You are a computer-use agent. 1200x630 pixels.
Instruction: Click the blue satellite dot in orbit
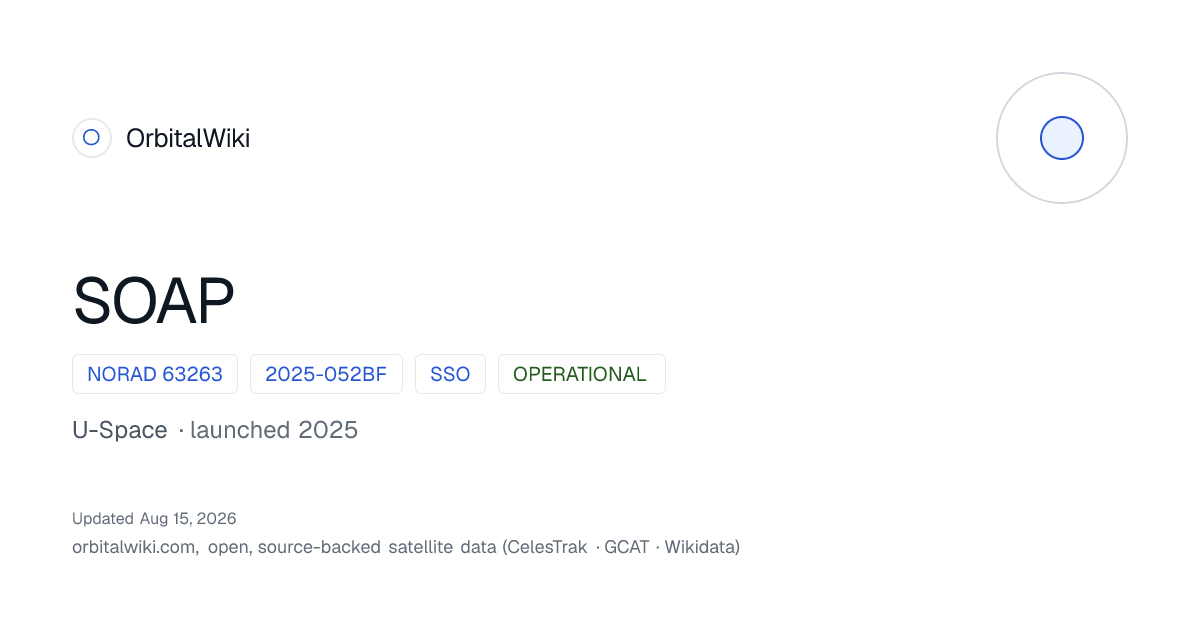(x=1062, y=138)
